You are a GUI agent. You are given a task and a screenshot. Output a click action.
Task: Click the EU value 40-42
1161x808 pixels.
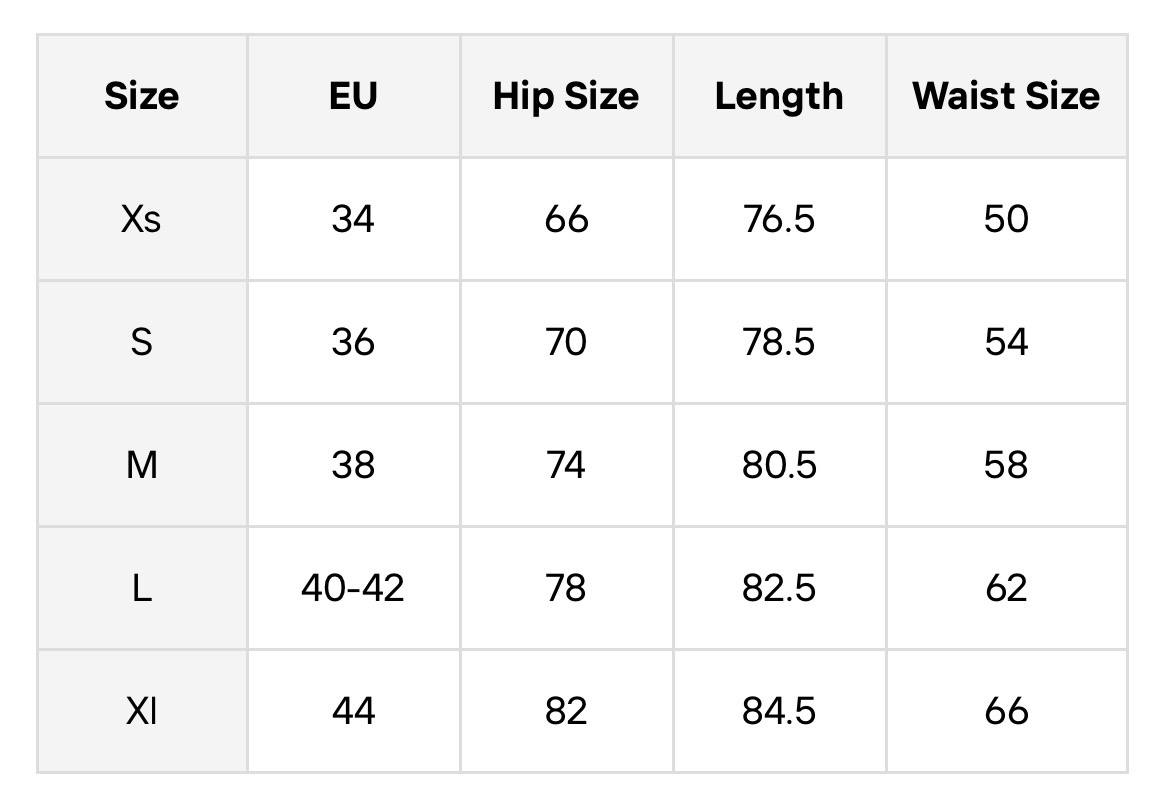click(x=353, y=588)
